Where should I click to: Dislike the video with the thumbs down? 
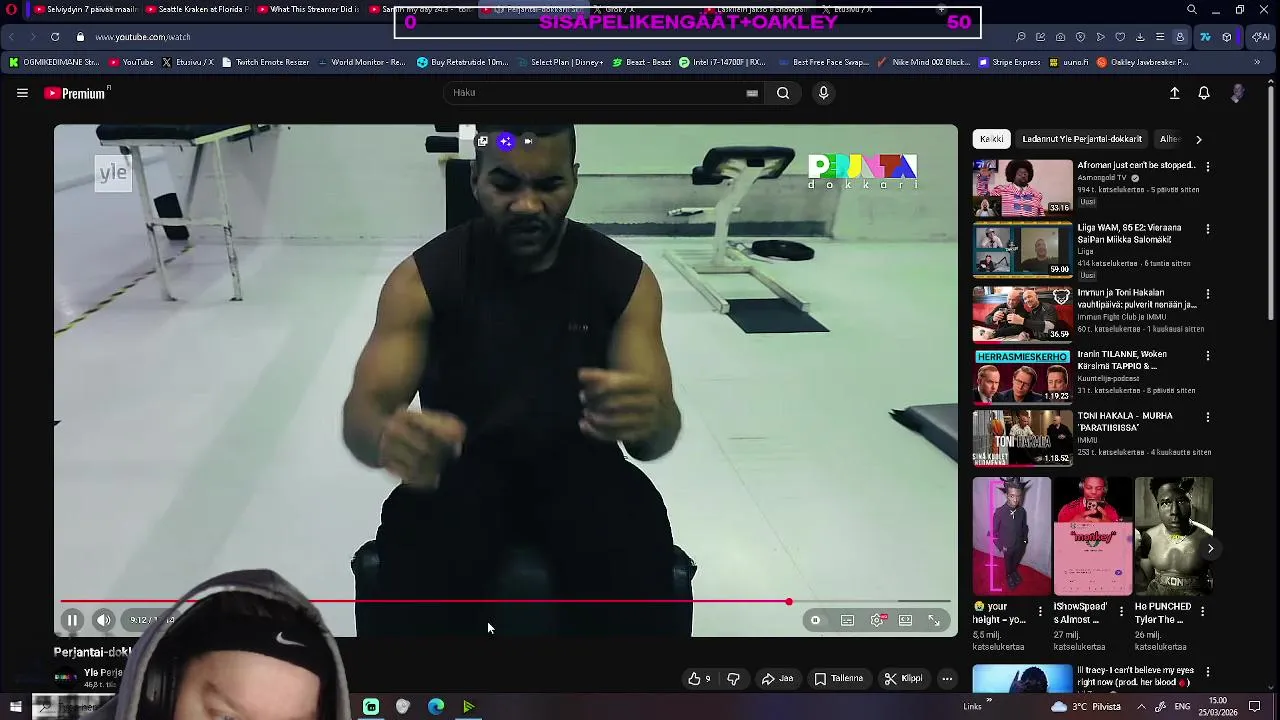(733, 679)
